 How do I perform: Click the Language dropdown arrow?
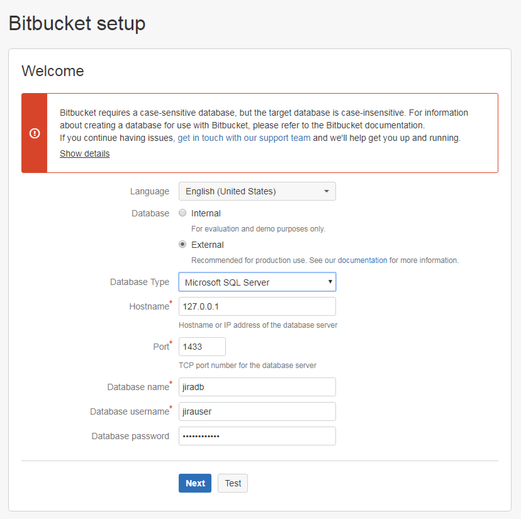click(326, 191)
